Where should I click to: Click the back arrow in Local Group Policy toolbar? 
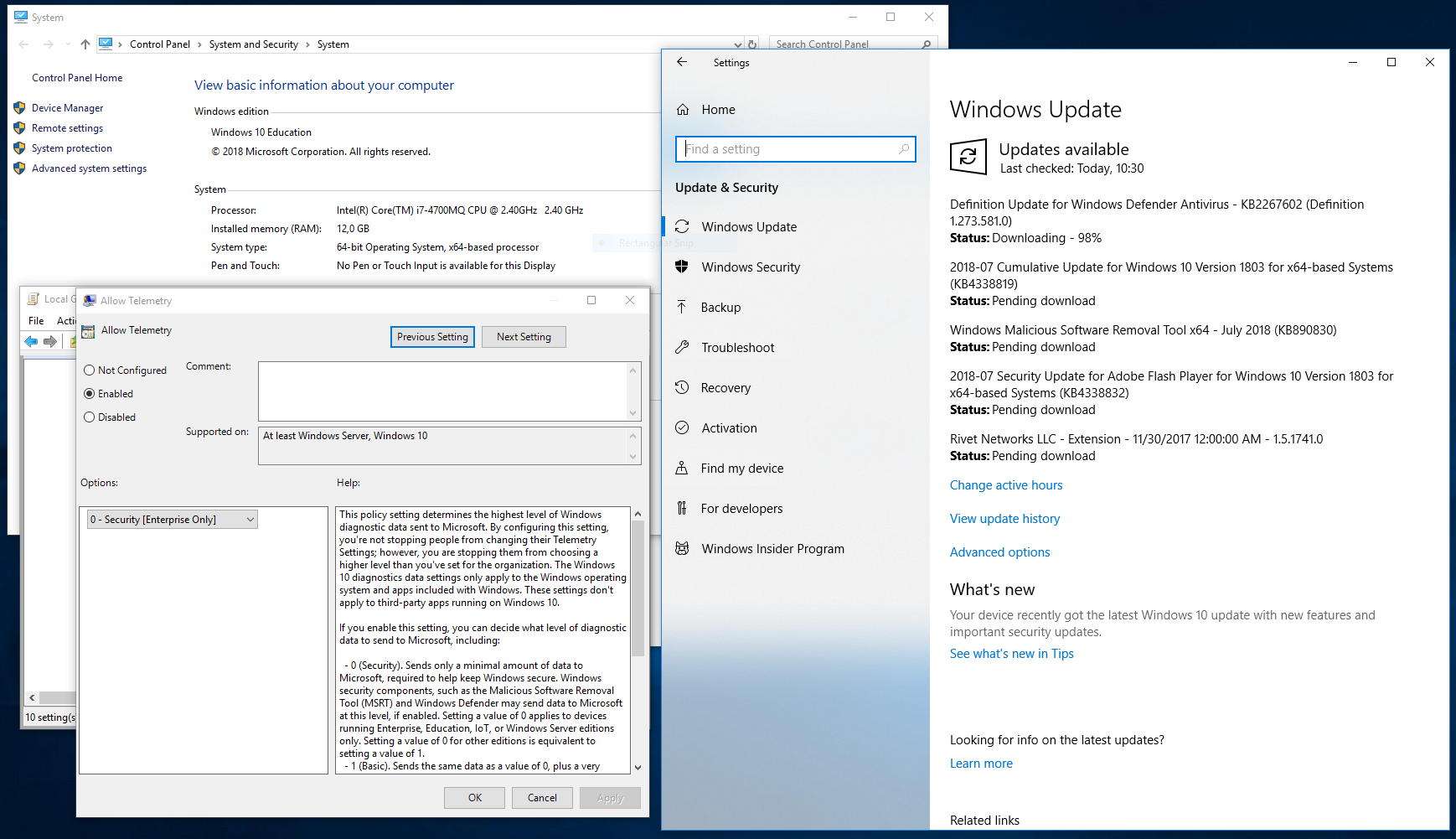click(31, 341)
